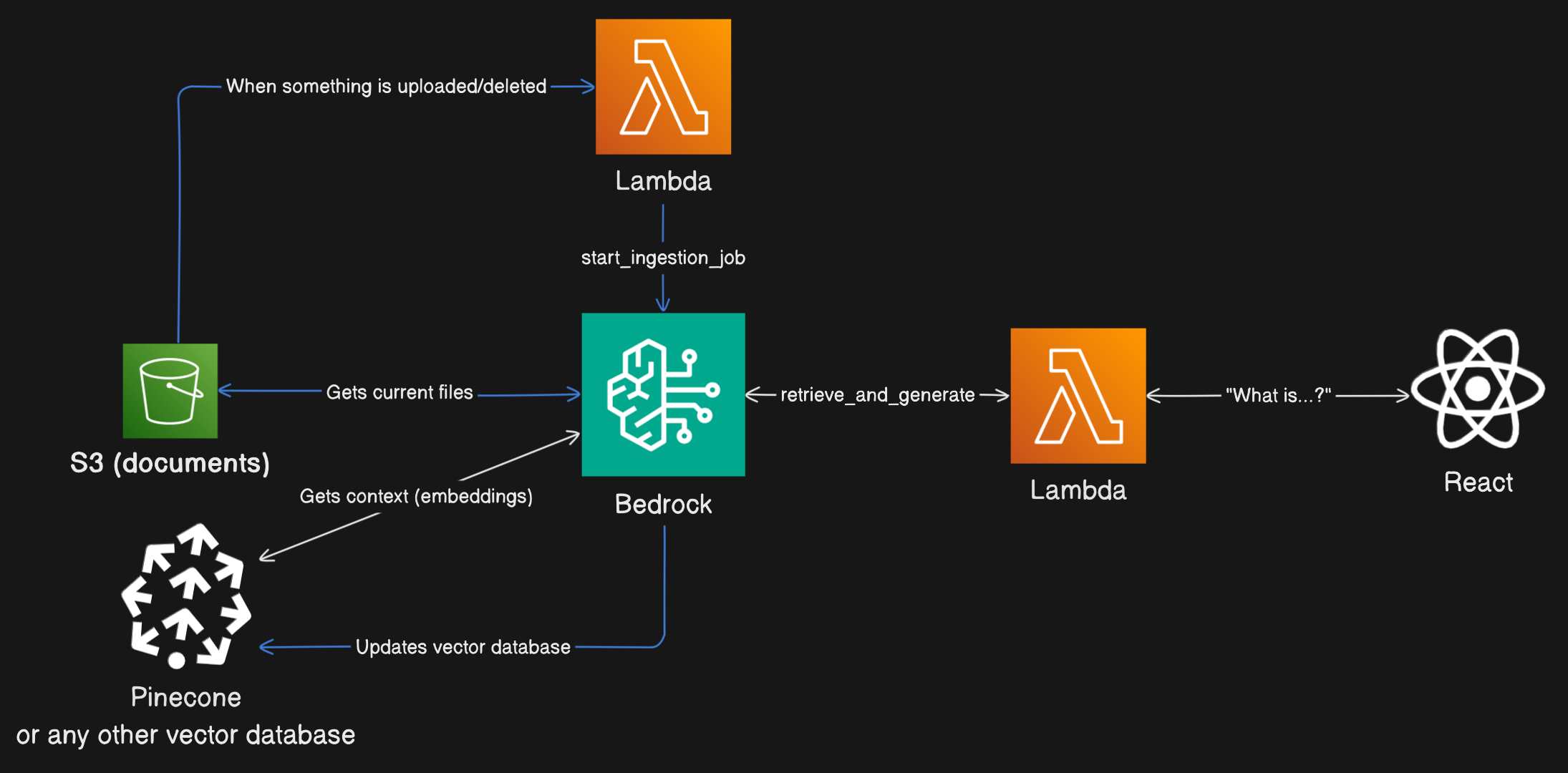
Task: Click the teal Bedrock brain icon
Action: point(663,394)
